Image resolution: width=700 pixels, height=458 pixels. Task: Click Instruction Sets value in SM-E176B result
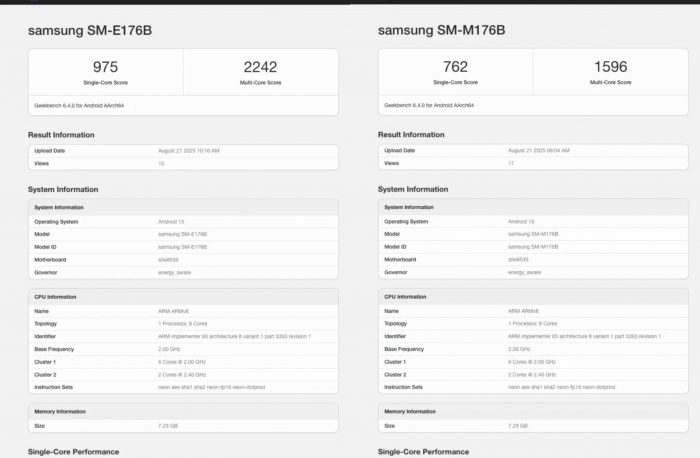click(211, 387)
